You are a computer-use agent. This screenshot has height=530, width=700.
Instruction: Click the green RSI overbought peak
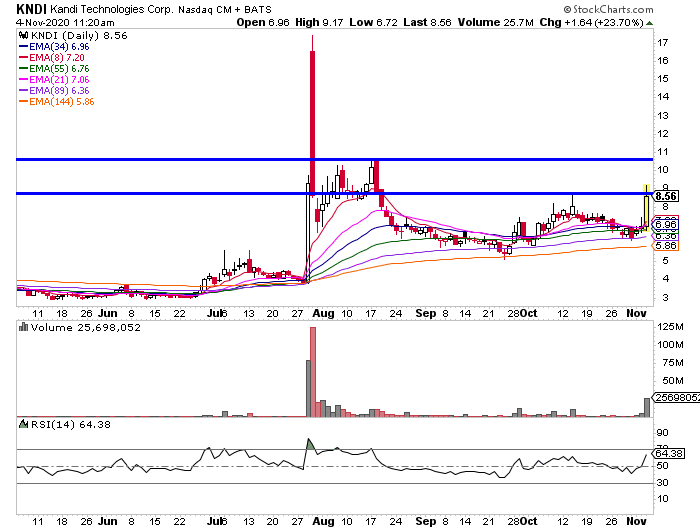click(x=310, y=444)
